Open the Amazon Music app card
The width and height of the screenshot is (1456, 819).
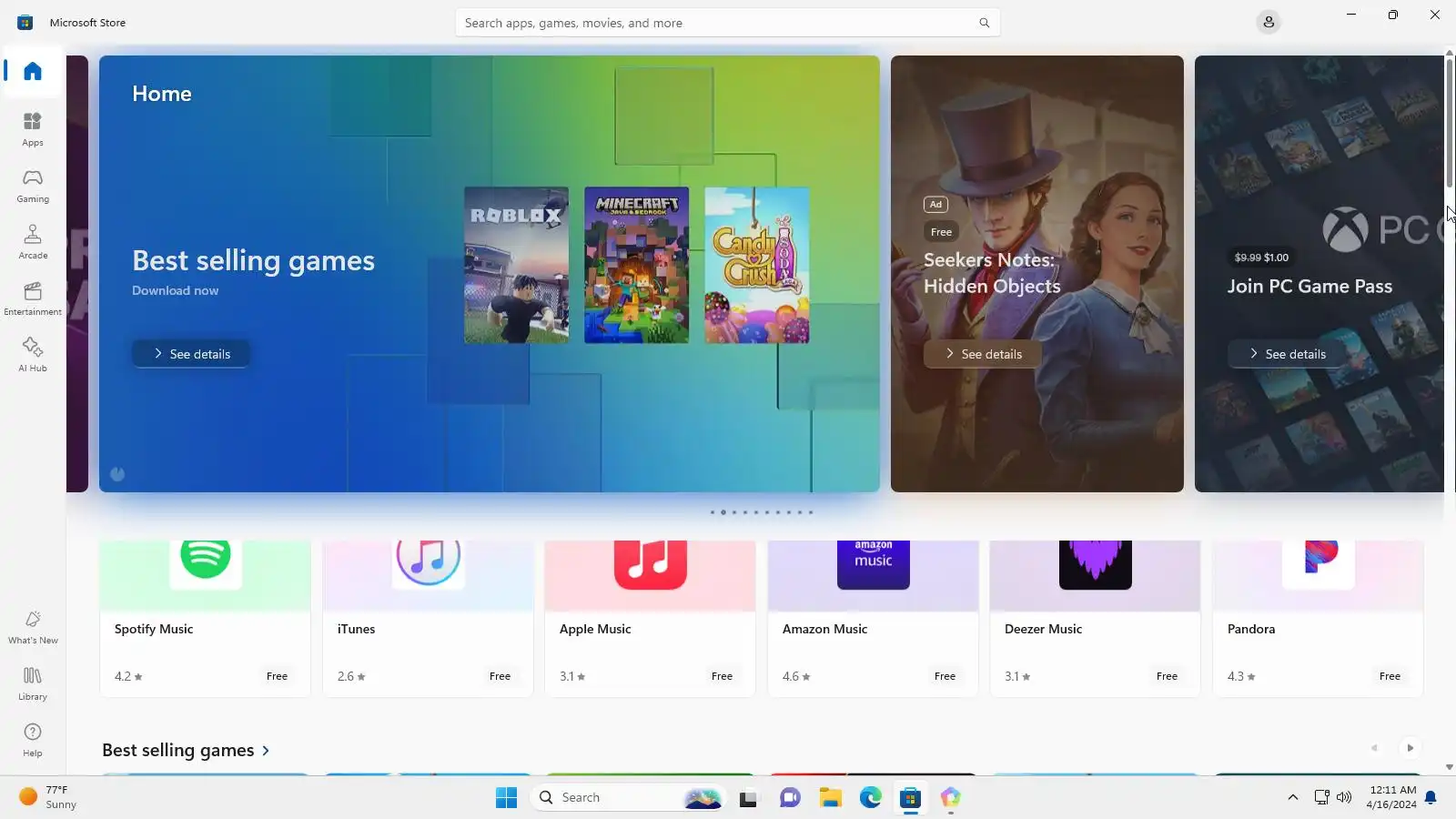[873, 619]
